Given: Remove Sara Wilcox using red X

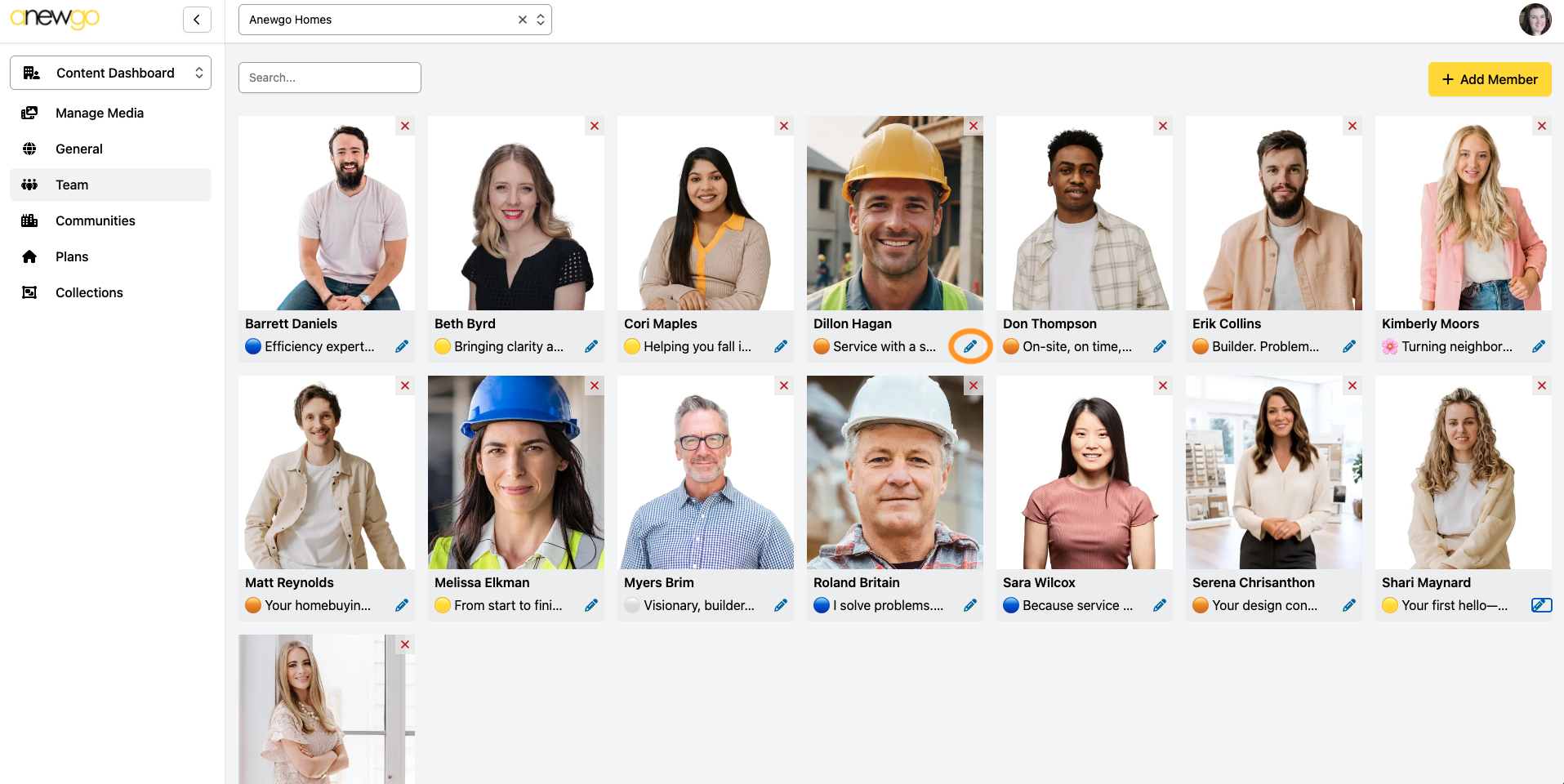Looking at the screenshot, I should coord(1163,385).
